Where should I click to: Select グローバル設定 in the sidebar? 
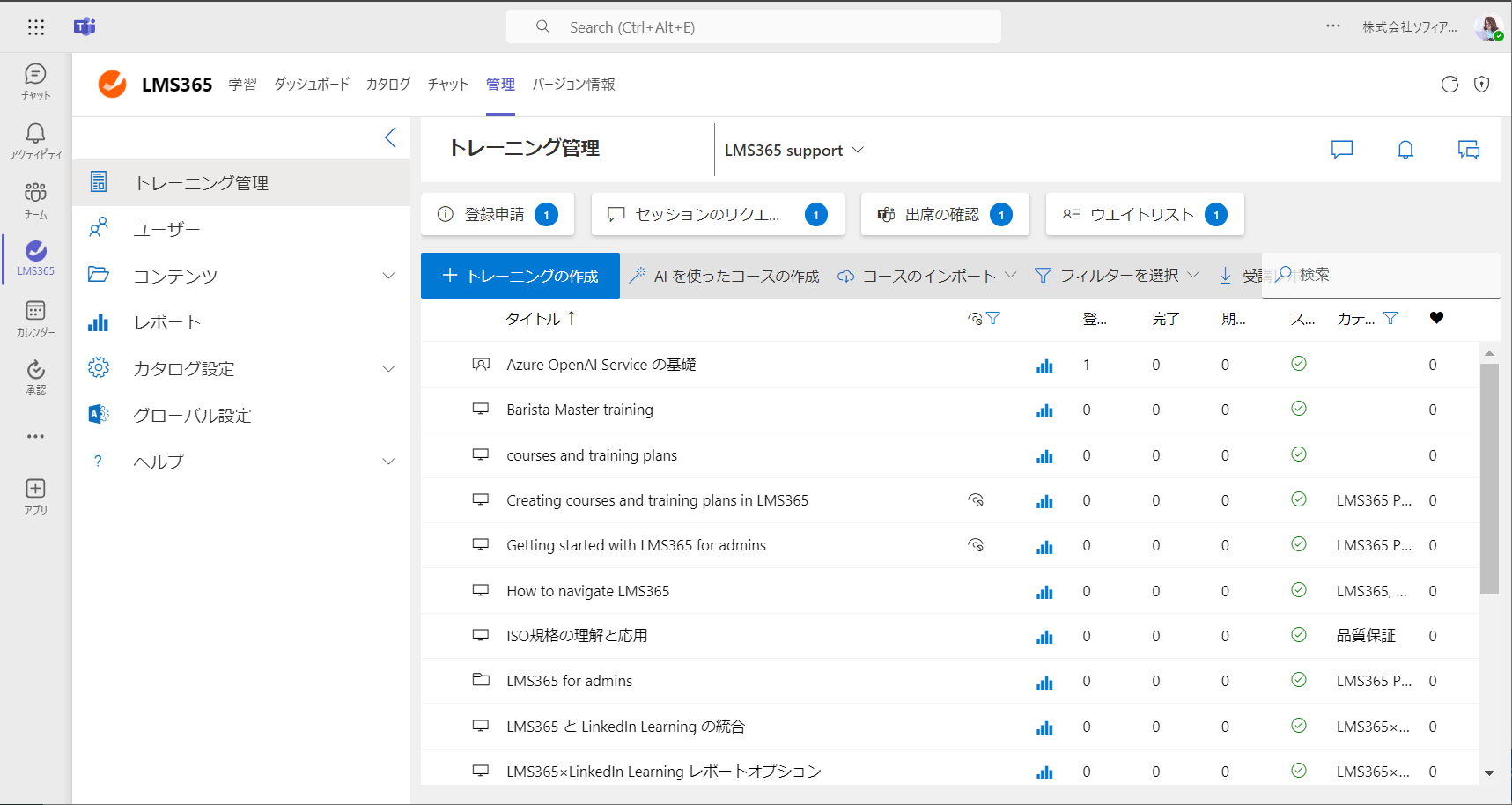coord(241,416)
